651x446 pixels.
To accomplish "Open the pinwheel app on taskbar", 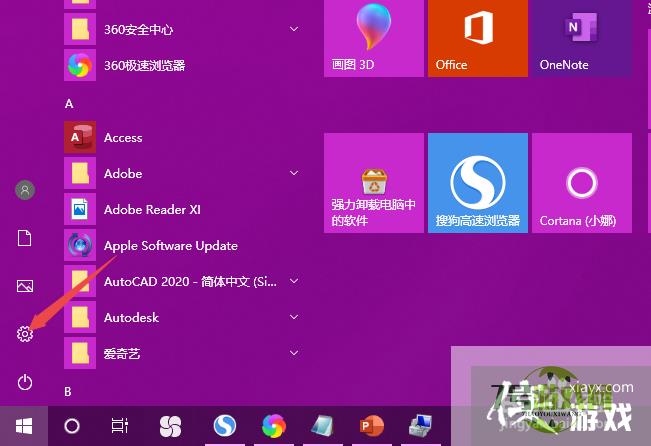I will pyautogui.click(x=170, y=426).
